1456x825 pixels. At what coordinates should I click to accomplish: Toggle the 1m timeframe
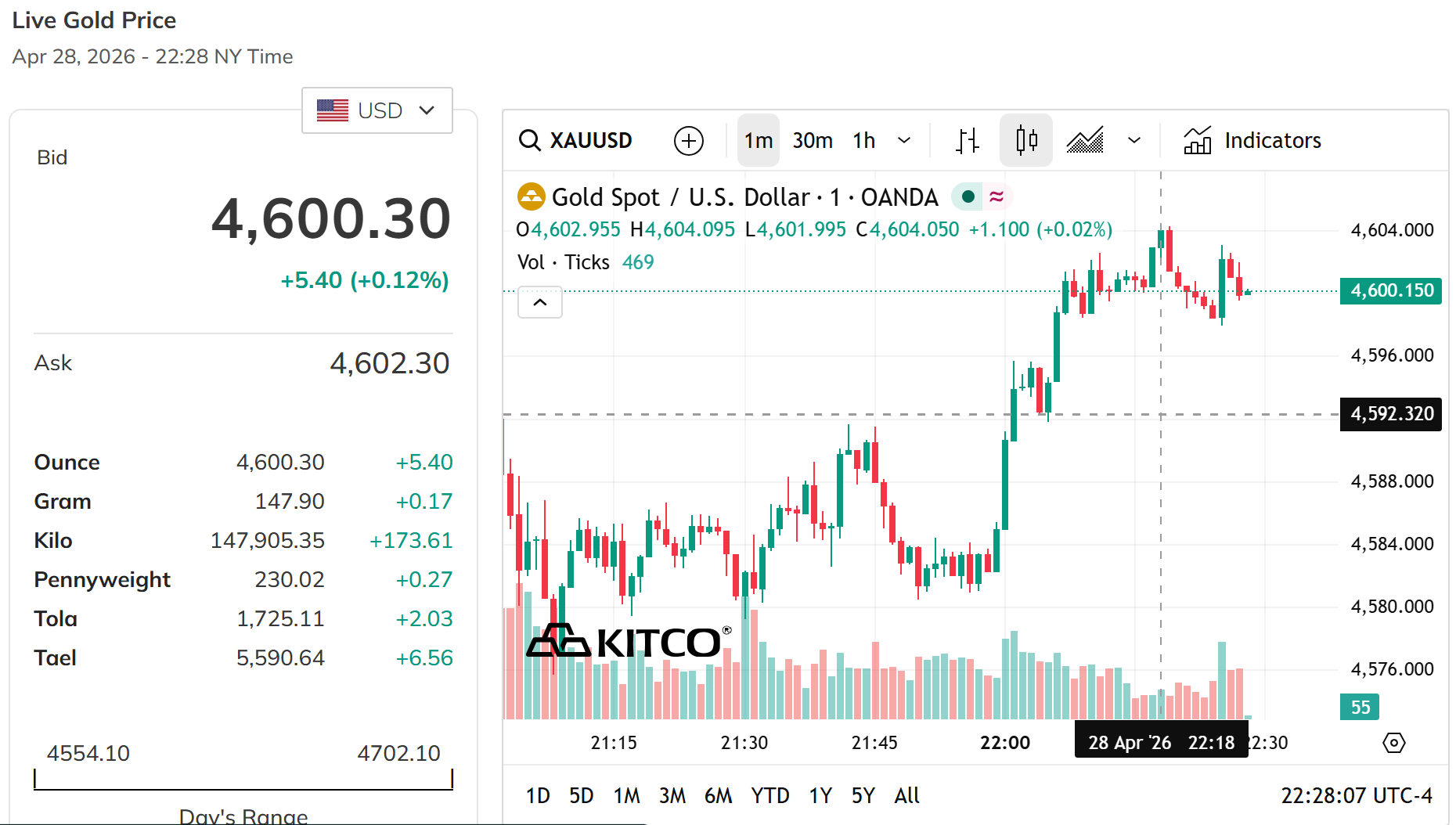(758, 141)
